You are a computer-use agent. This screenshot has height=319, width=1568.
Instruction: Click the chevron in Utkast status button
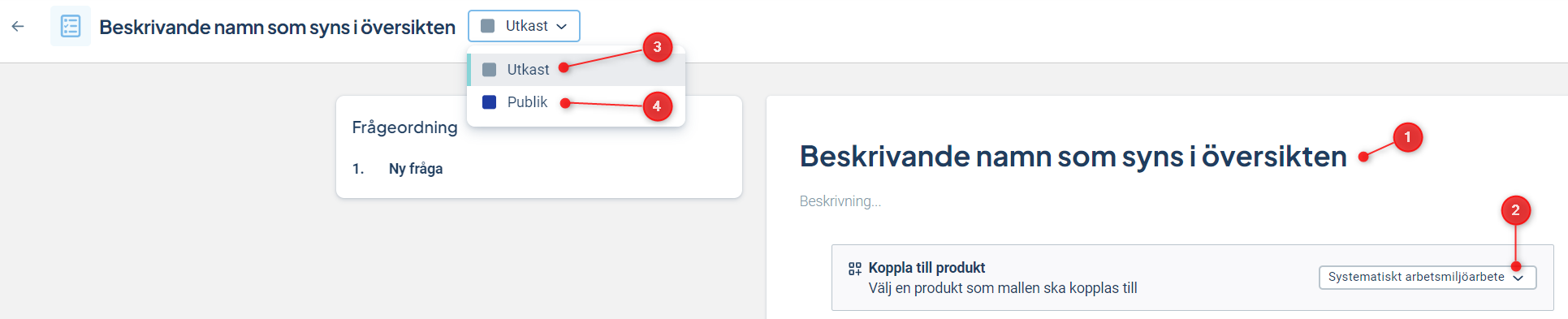pos(561,27)
